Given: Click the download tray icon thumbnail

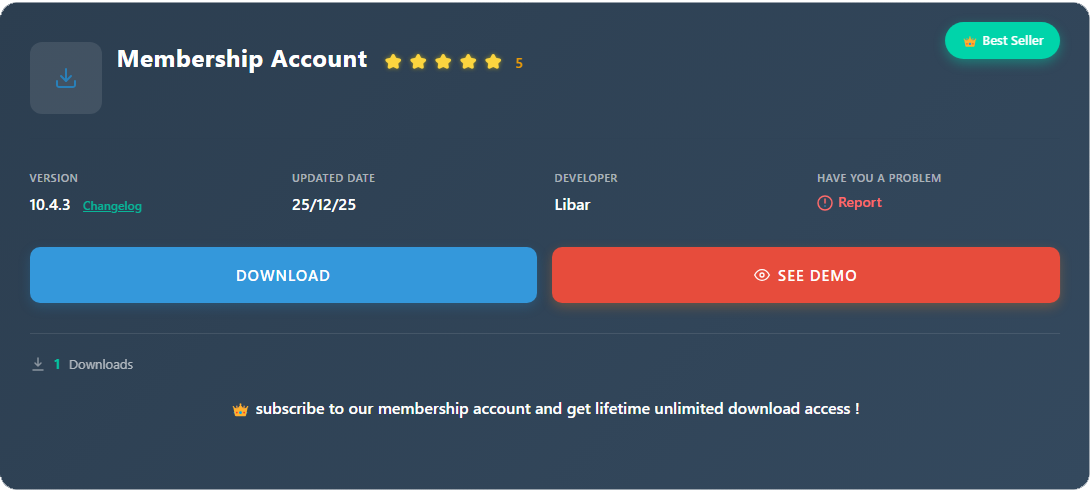Looking at the screenshot, I should (x=66, y=78).
